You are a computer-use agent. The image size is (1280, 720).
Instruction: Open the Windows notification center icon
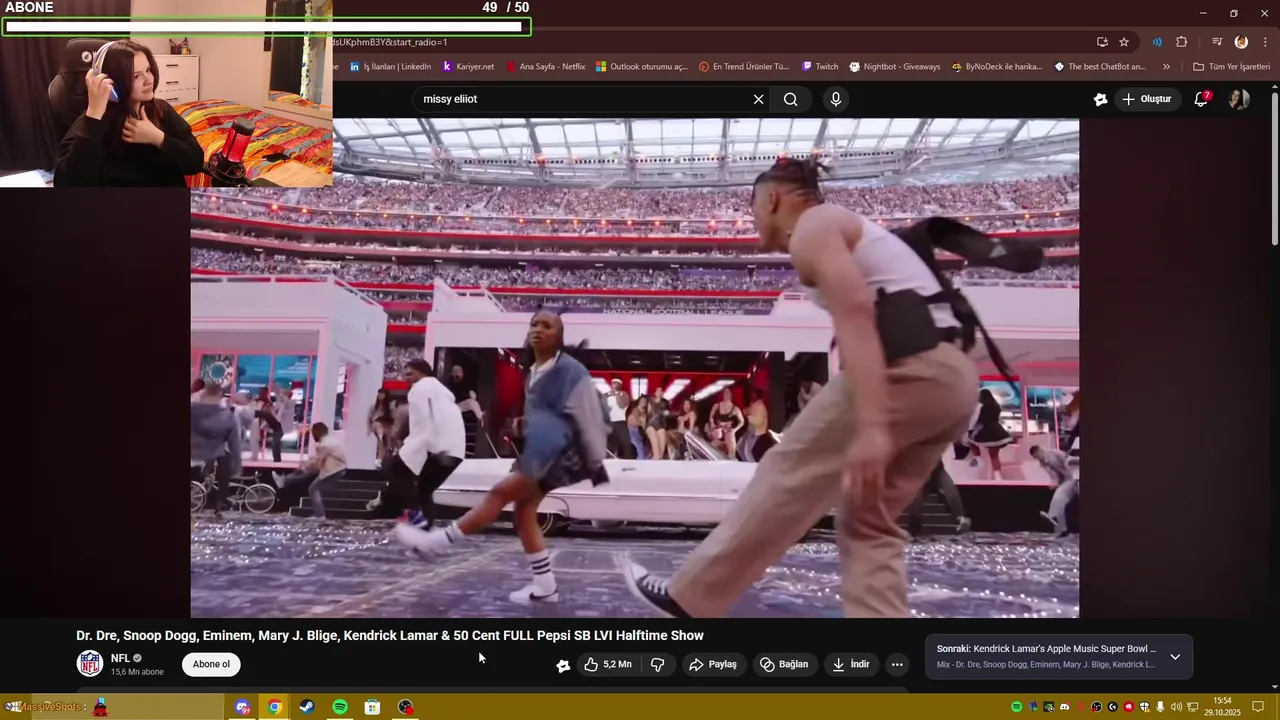point(1258,707)
